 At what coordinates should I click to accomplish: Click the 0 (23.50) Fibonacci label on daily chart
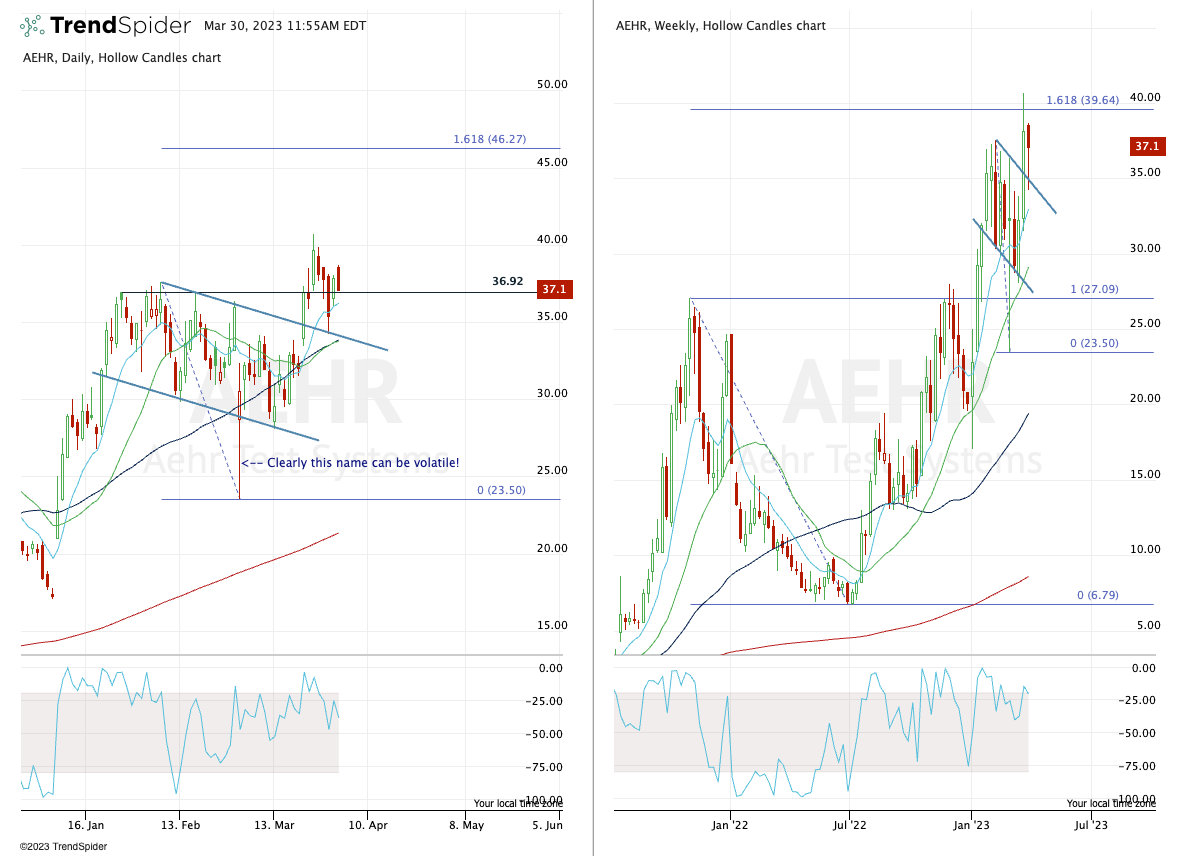(x=501, y=490)
